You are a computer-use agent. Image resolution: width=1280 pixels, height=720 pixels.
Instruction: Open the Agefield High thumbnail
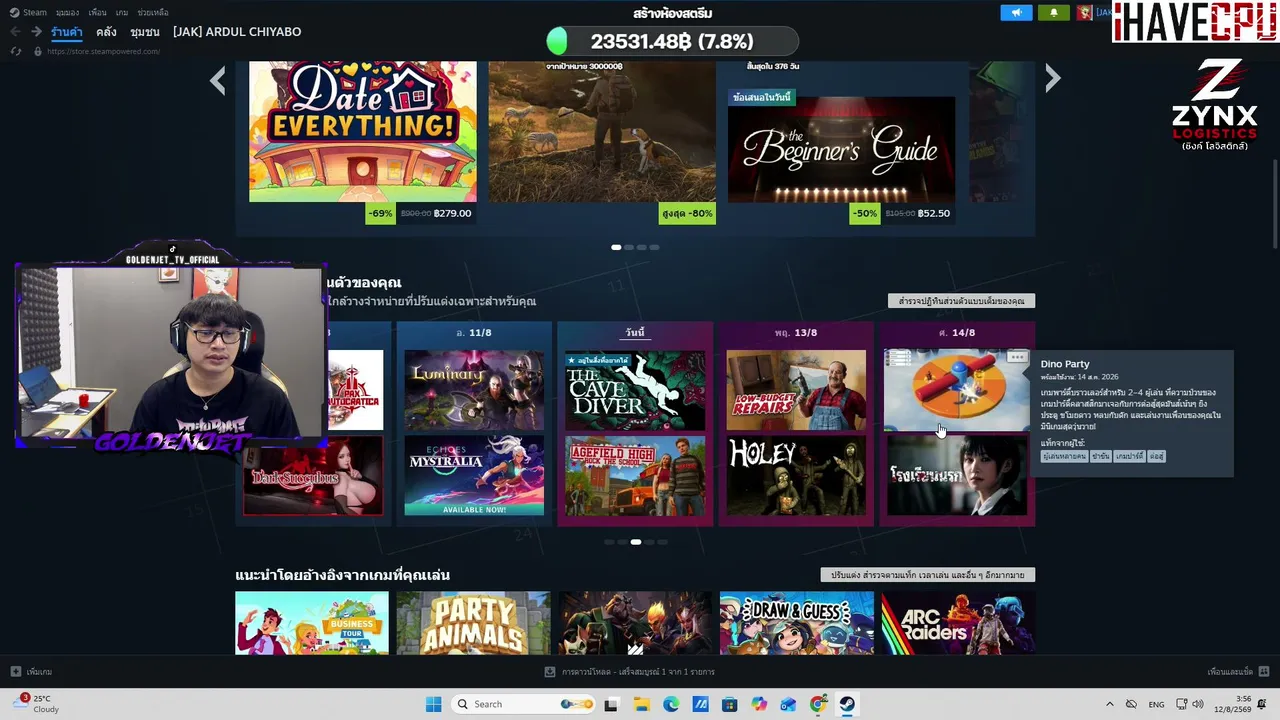pyautogui.click(x=635, y=476)
